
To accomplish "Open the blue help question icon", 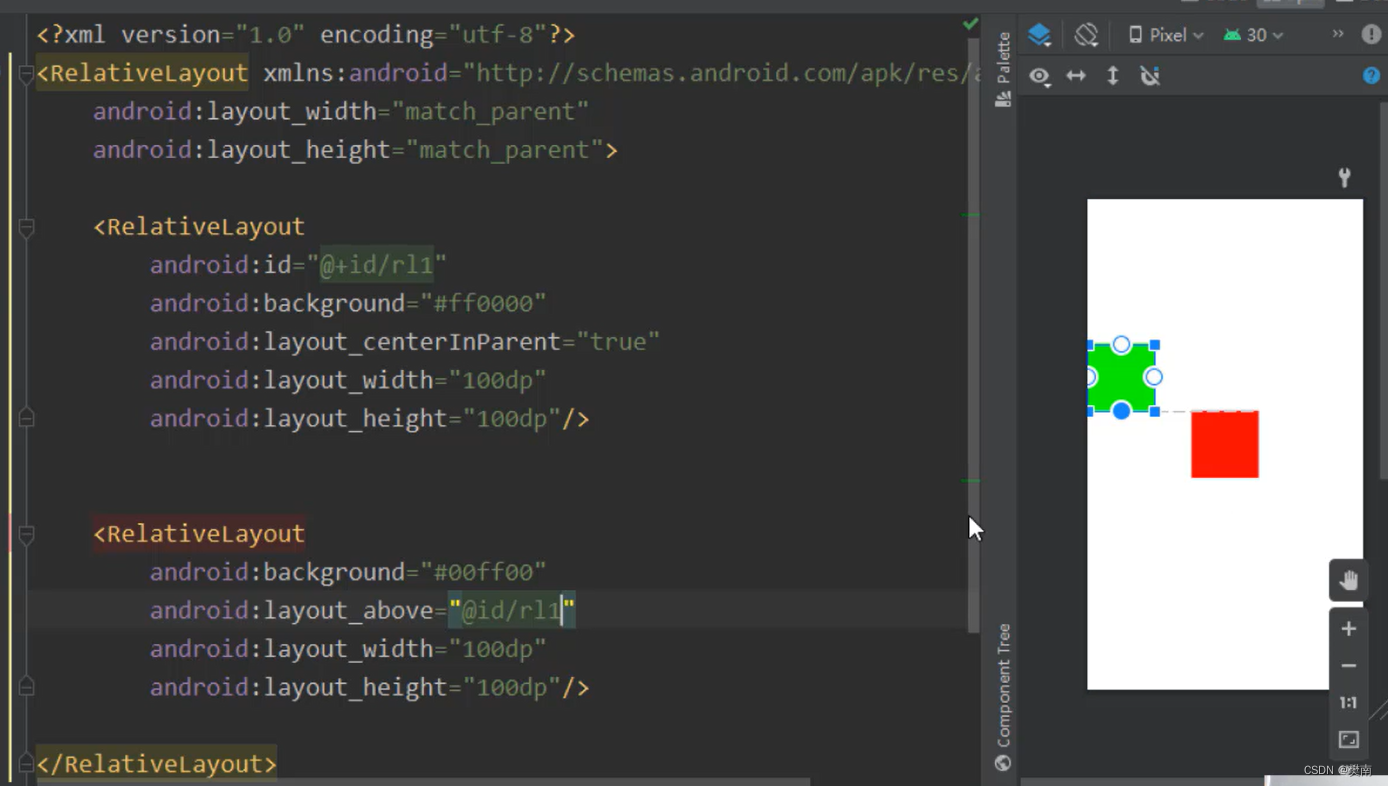I will pyautogui.click(x=1371, y=76).
